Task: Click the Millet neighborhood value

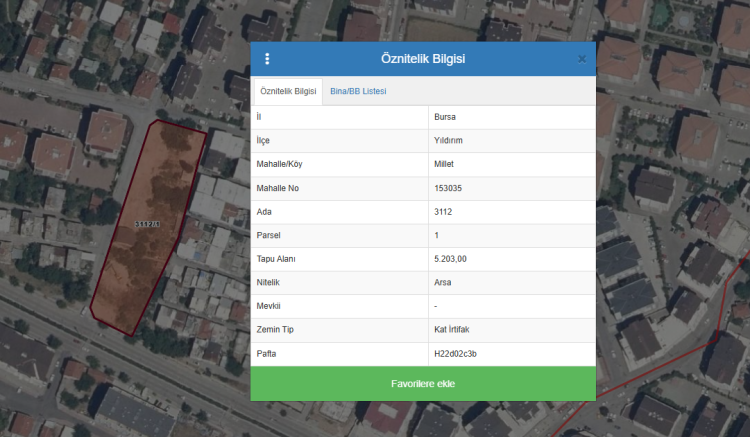Action: (445, 165)
